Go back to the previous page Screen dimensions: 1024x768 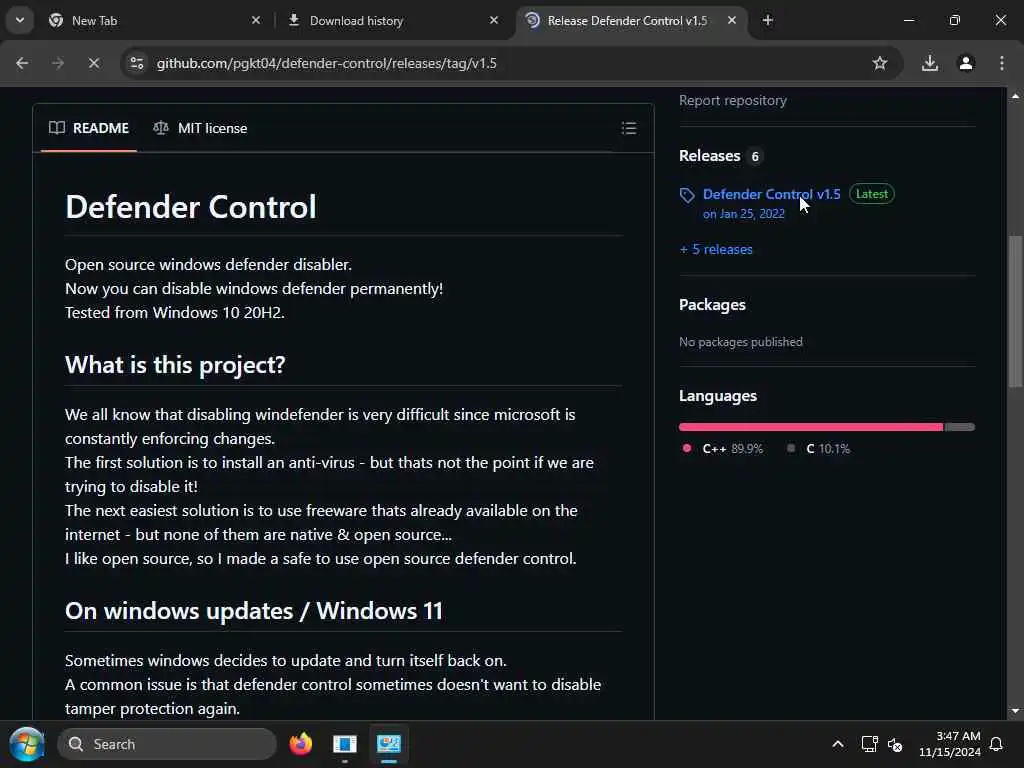pyautogui.click(x=22, y=63)
